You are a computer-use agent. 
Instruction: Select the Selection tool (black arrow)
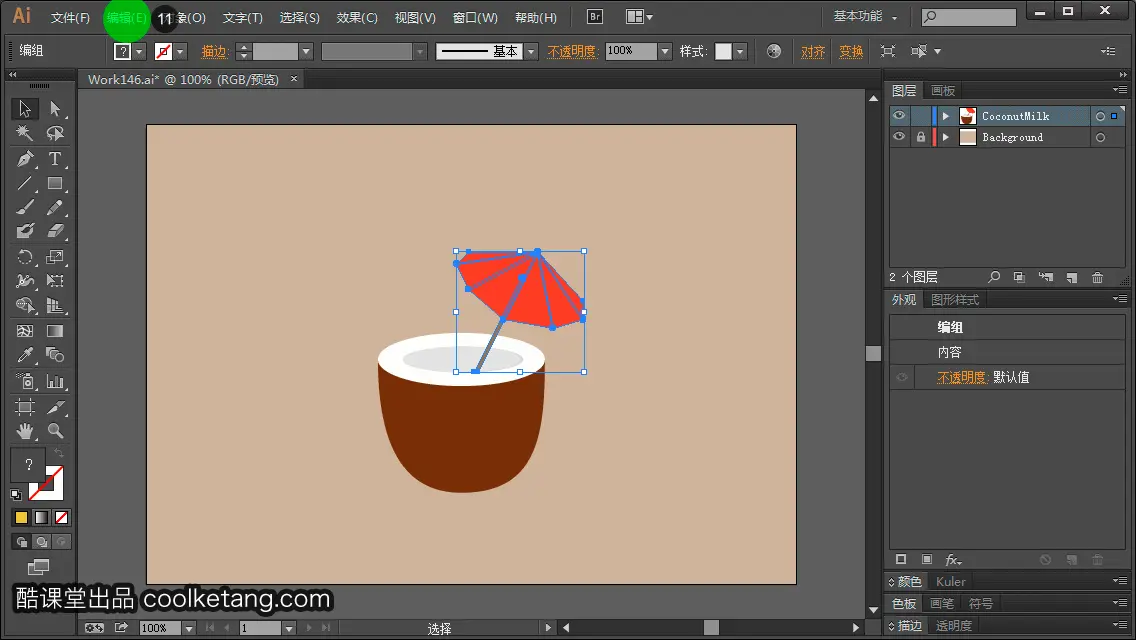(x=25, y=109)
